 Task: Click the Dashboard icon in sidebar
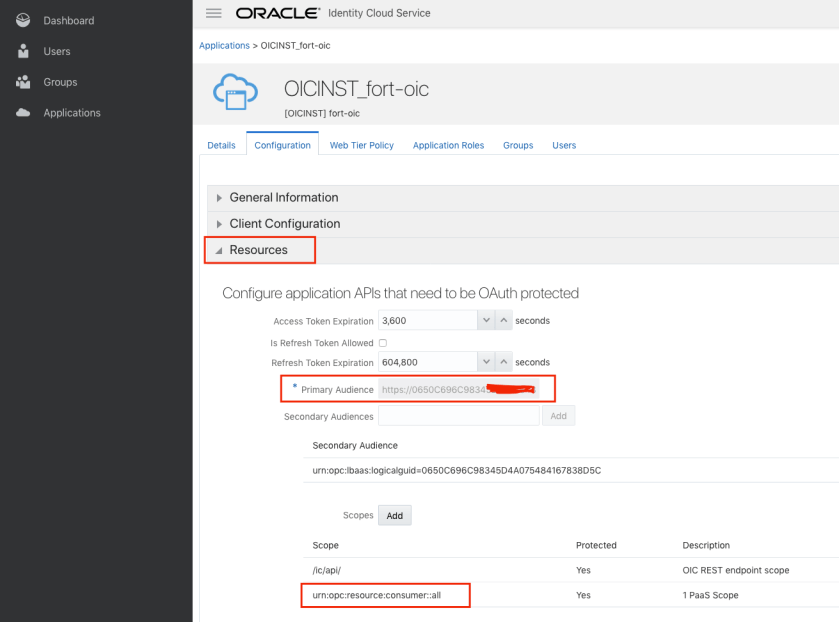tap(24, 20)
